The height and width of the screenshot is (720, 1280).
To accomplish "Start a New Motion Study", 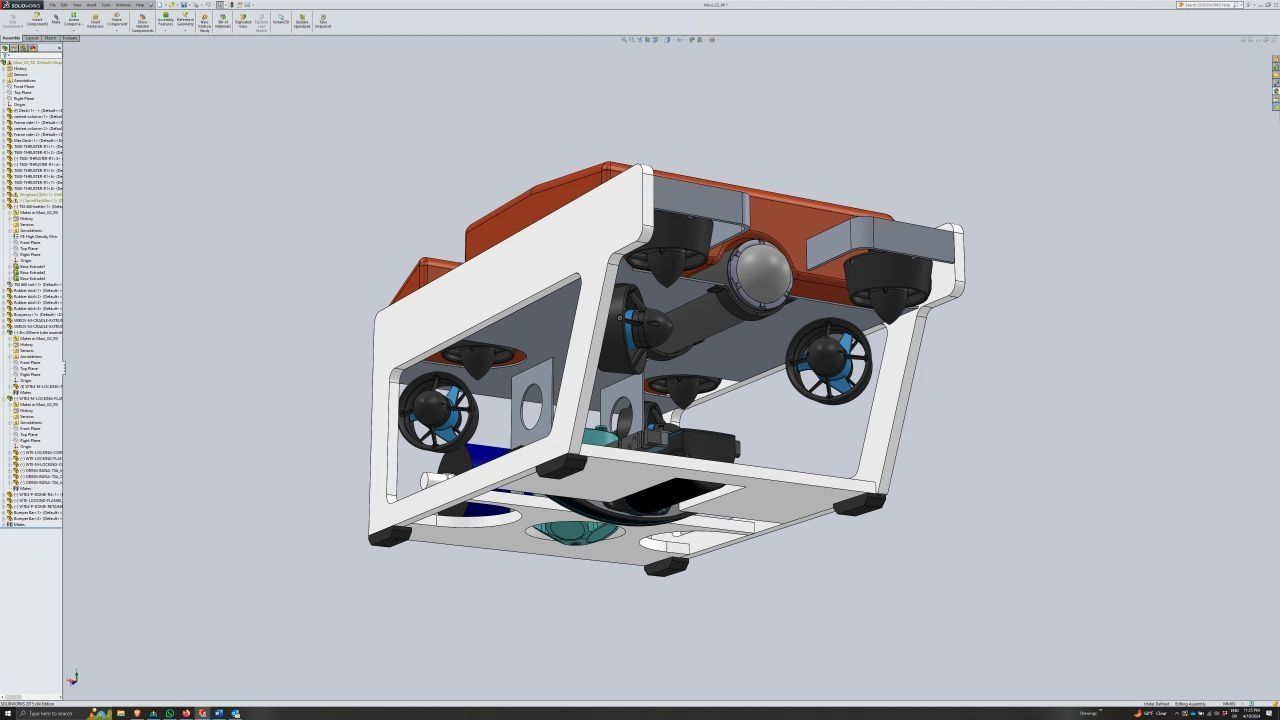I will (203, 18).
